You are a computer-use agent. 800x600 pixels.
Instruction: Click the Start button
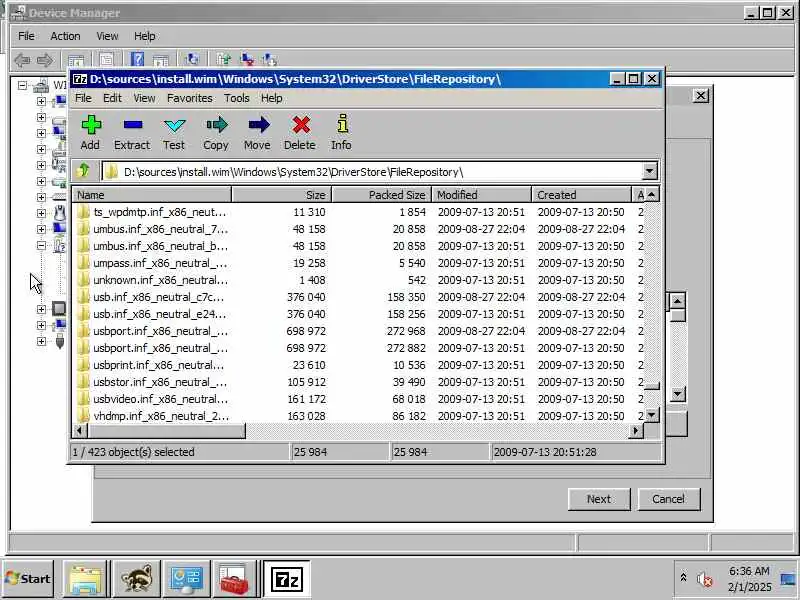28,579
